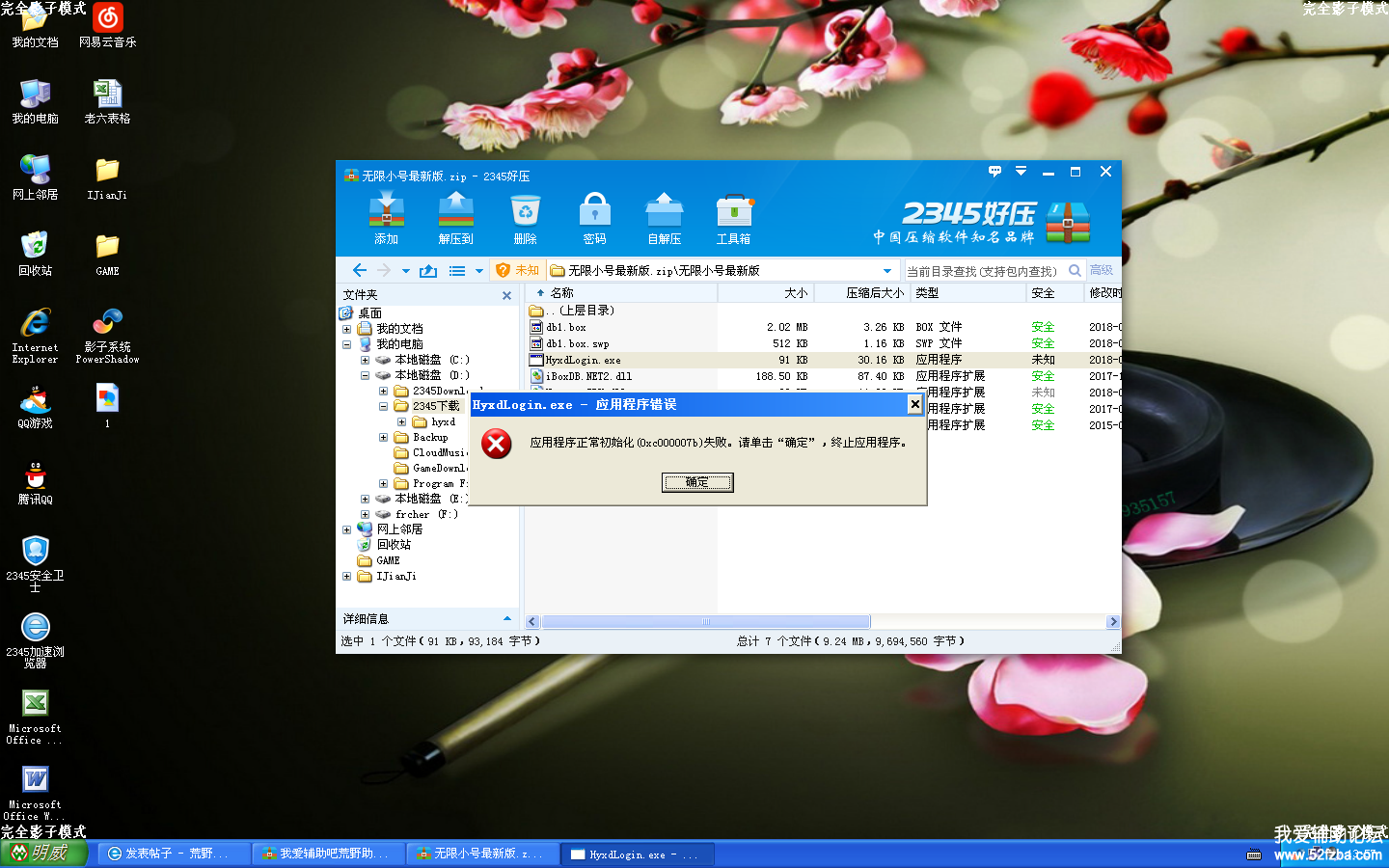Select 桌面 in the folder tree
This screenshot has width=1389, height=868.
click(x=361, y=313)
